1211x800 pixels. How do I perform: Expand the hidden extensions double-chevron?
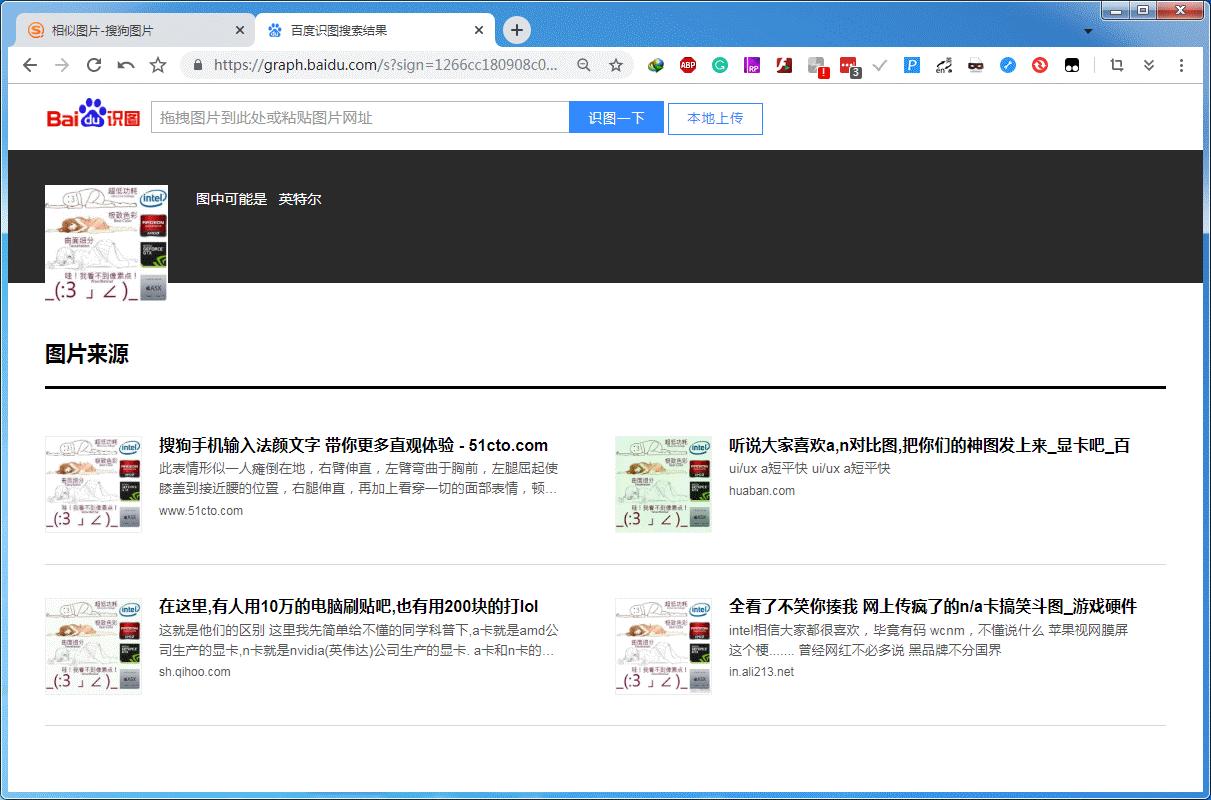[1149, 64]
